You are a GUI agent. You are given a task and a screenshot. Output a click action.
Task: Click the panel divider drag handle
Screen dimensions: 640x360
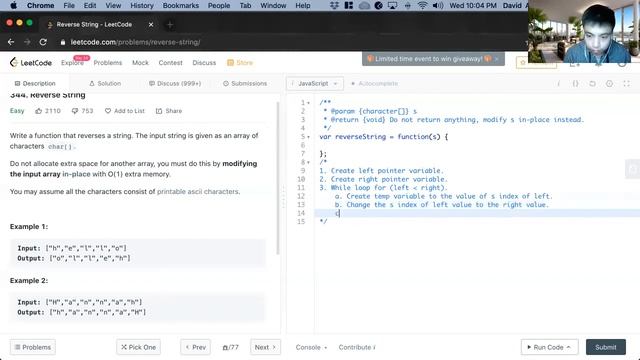pyautogui.click(x=284, y=196)
